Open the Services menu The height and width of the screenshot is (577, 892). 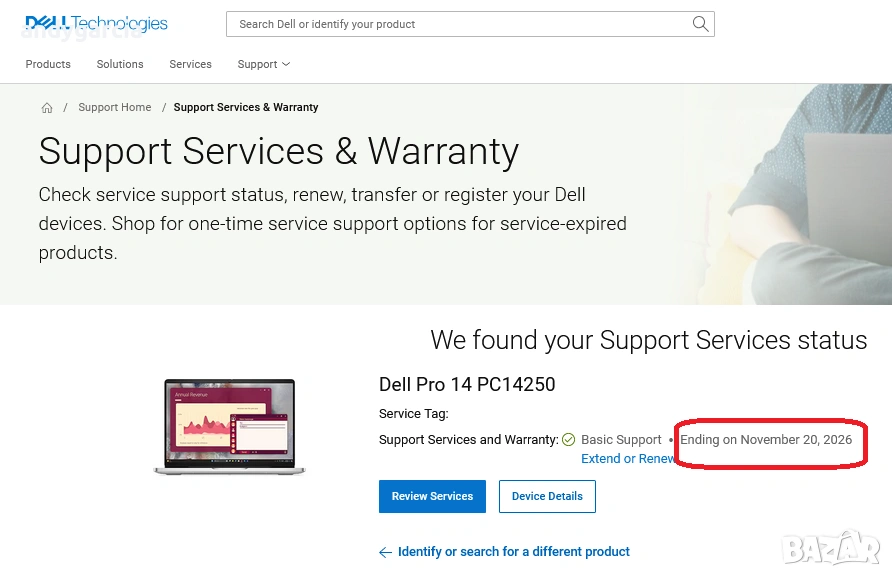click(190, 64)
